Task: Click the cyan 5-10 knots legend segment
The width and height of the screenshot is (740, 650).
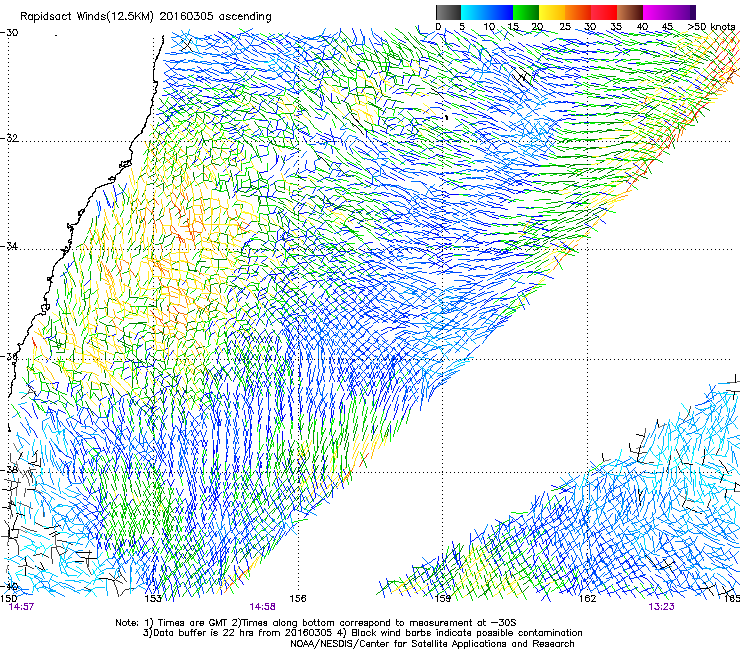Action: point(474,12)
